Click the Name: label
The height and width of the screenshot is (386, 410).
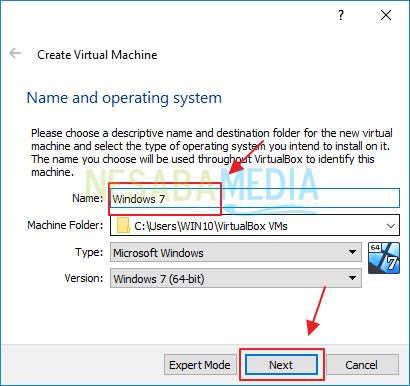(88, 198)
